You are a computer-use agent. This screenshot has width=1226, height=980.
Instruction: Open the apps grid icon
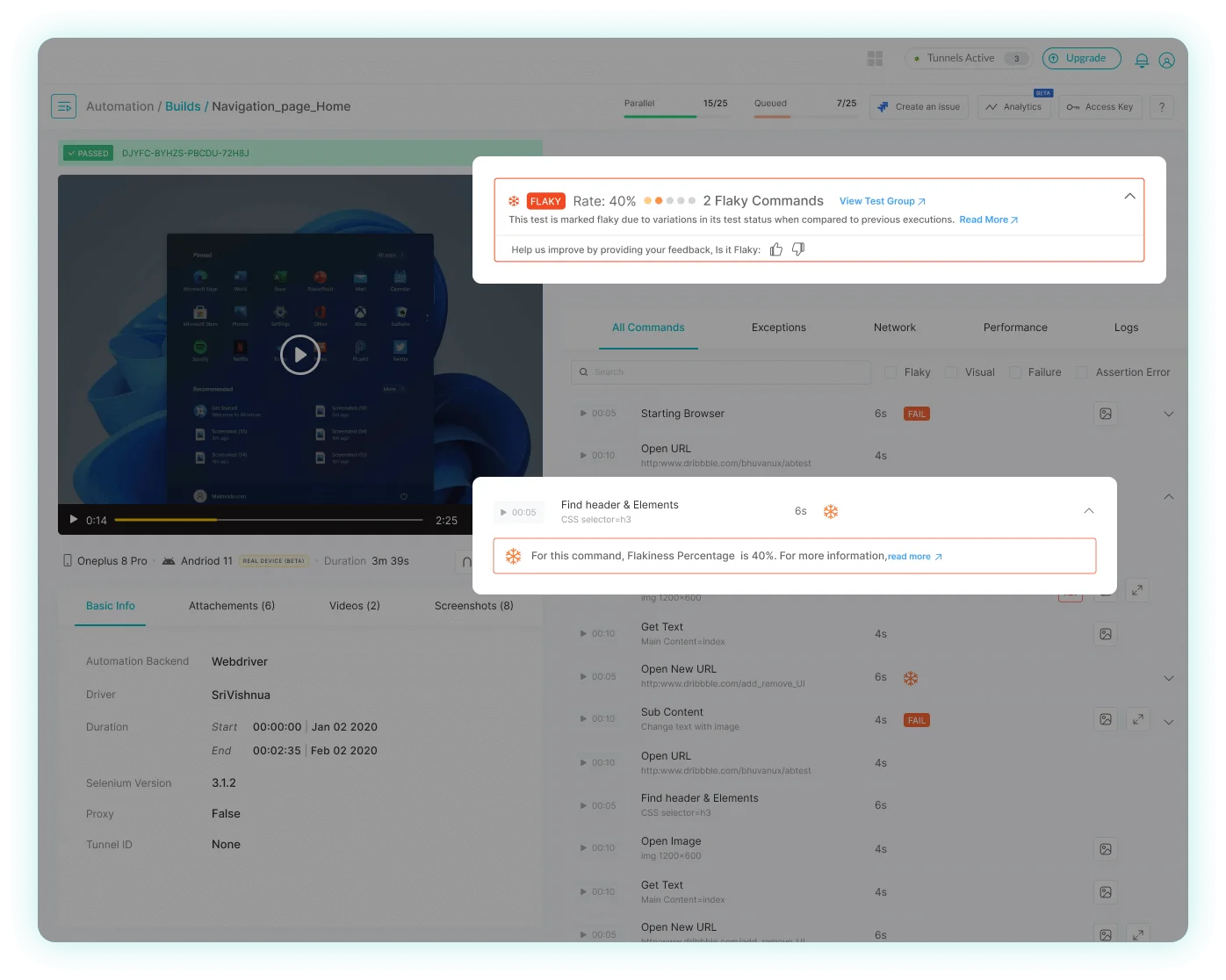(x=875, y=59)
